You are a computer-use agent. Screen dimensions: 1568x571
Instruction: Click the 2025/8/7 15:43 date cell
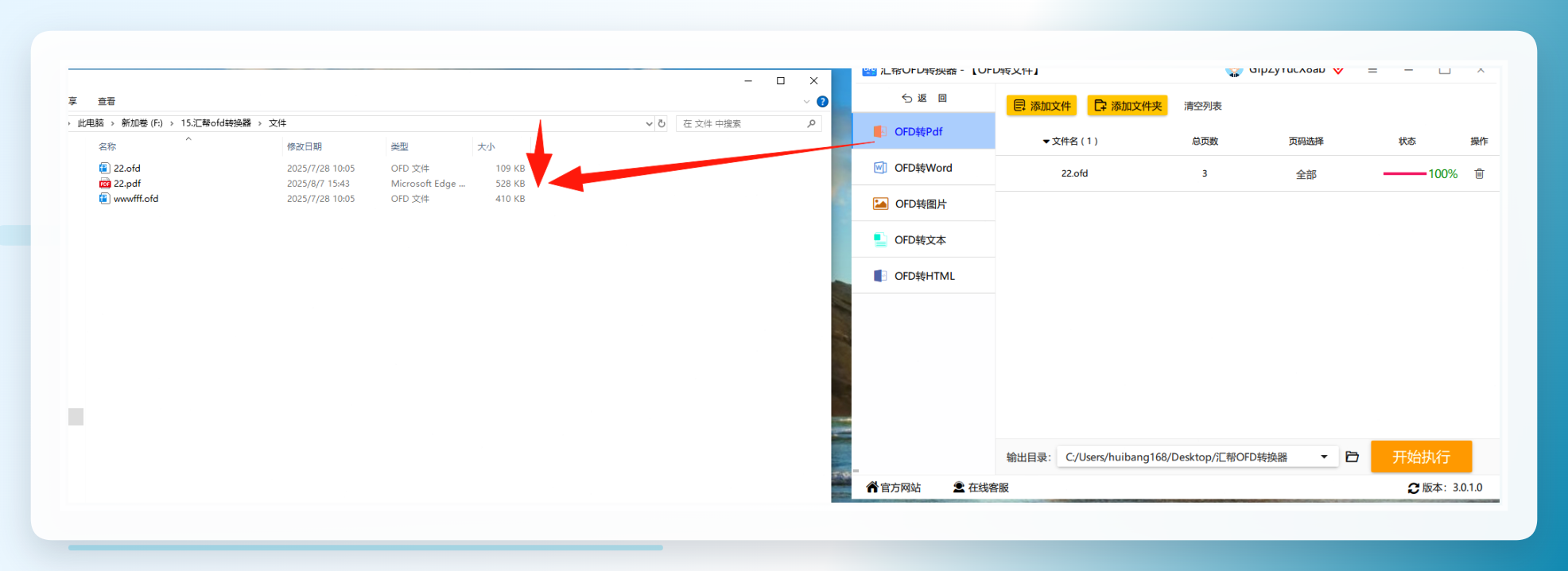pos(318,184)
